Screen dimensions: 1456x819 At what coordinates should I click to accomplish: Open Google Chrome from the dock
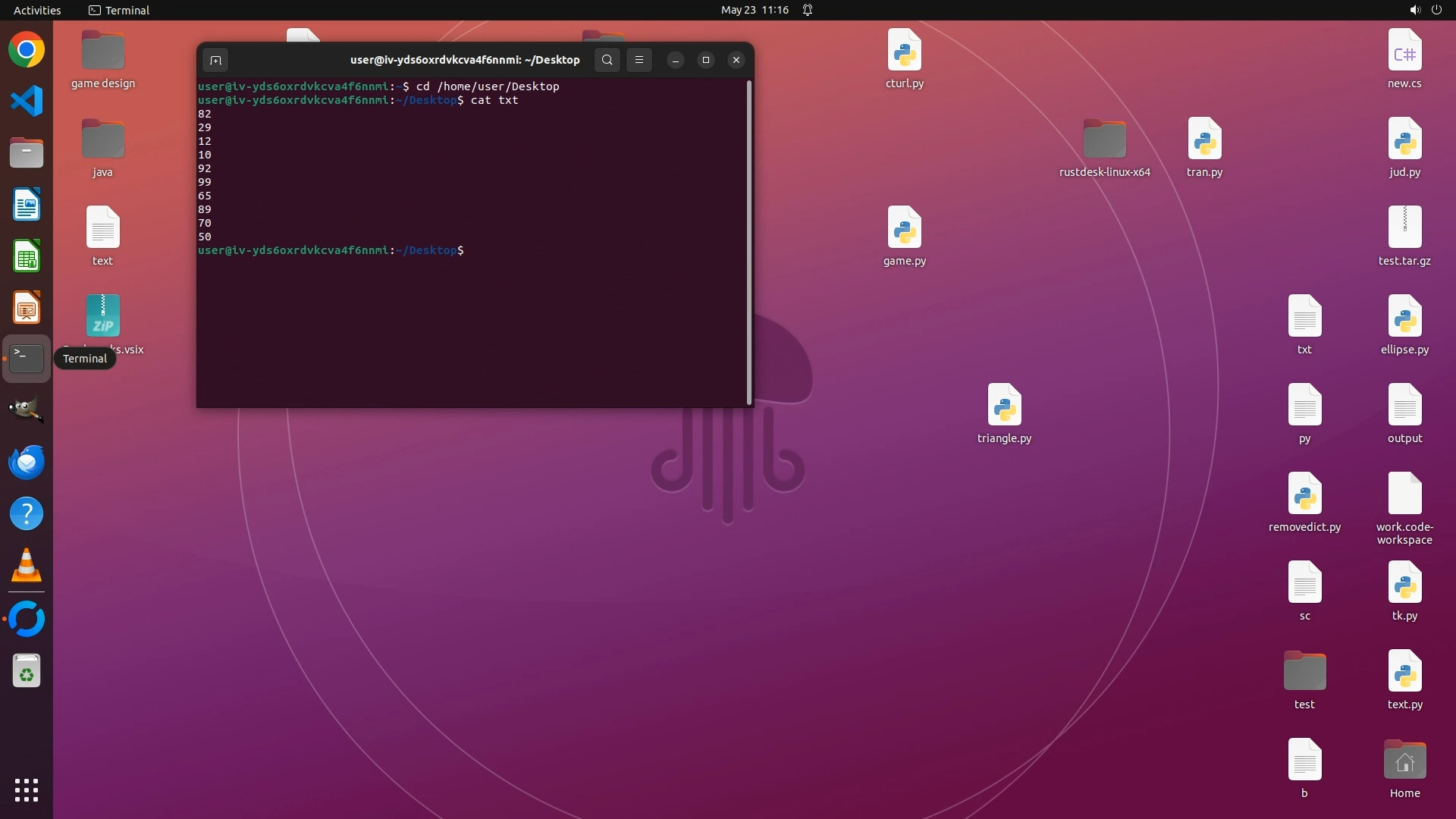27,50
